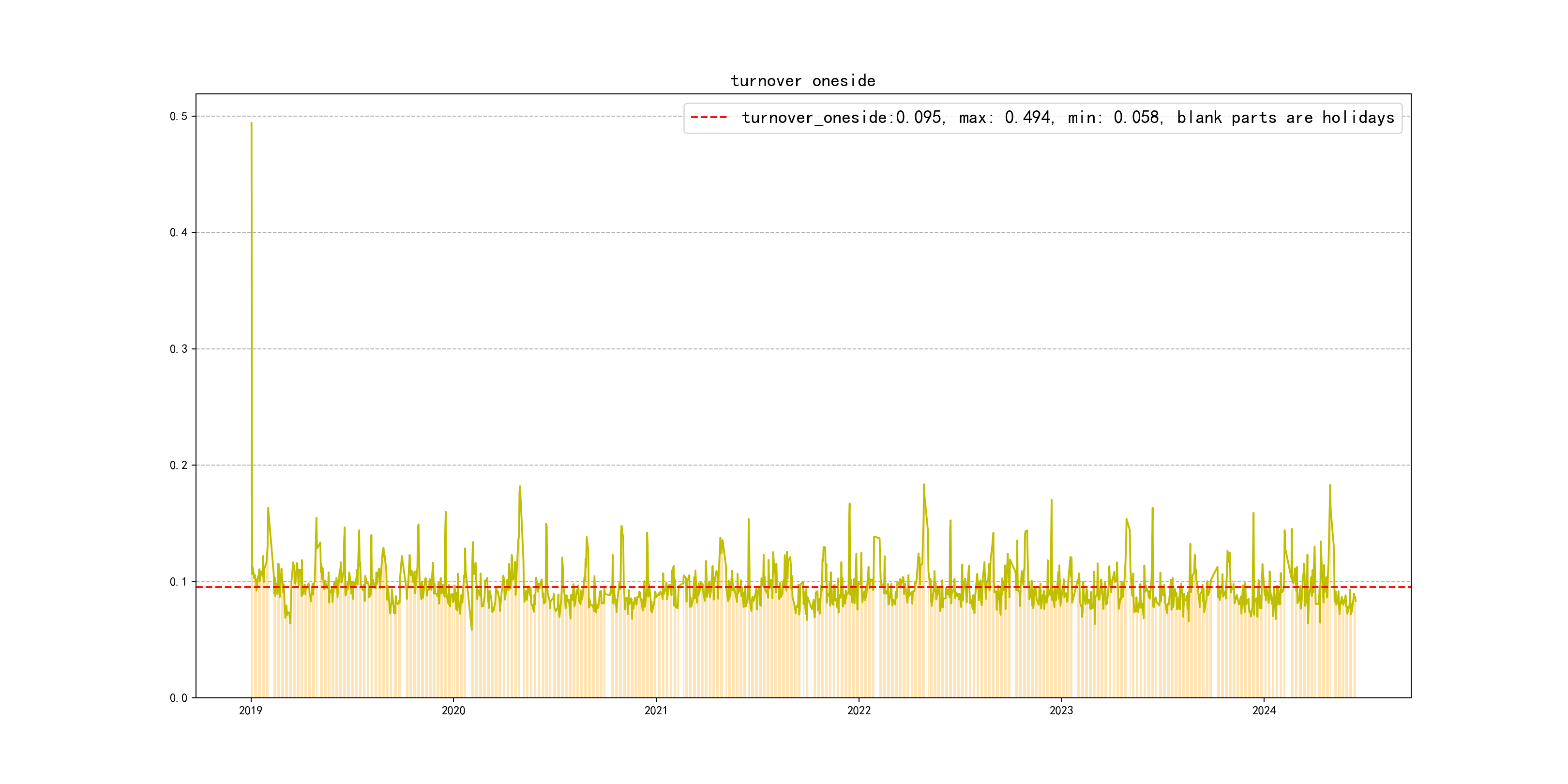Click the 0.3 y-axis tick label
Image resolution: width=1568 pixels, height=784 pixels.
click(179, 349)
